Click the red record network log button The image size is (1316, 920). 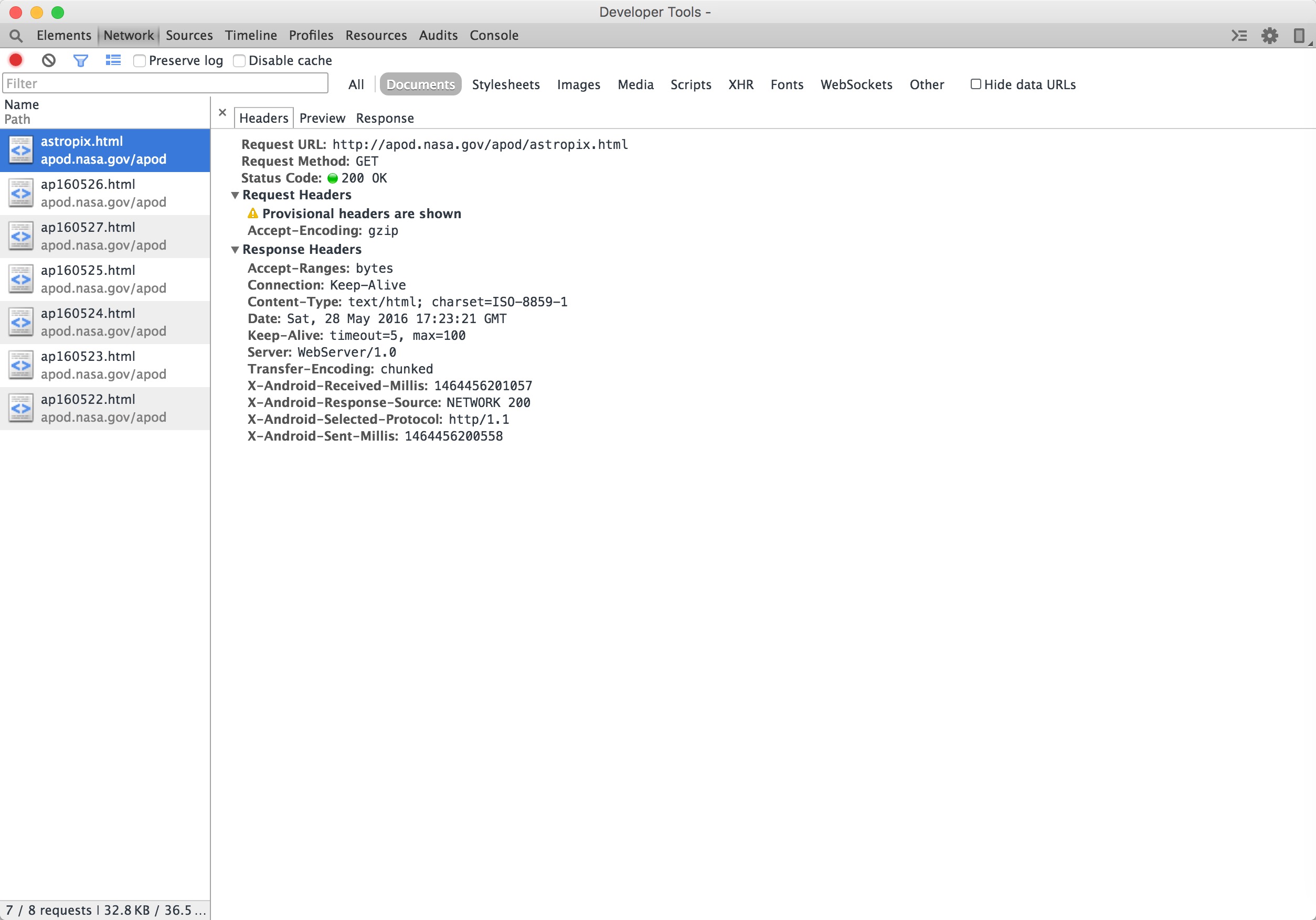[16, 60]
